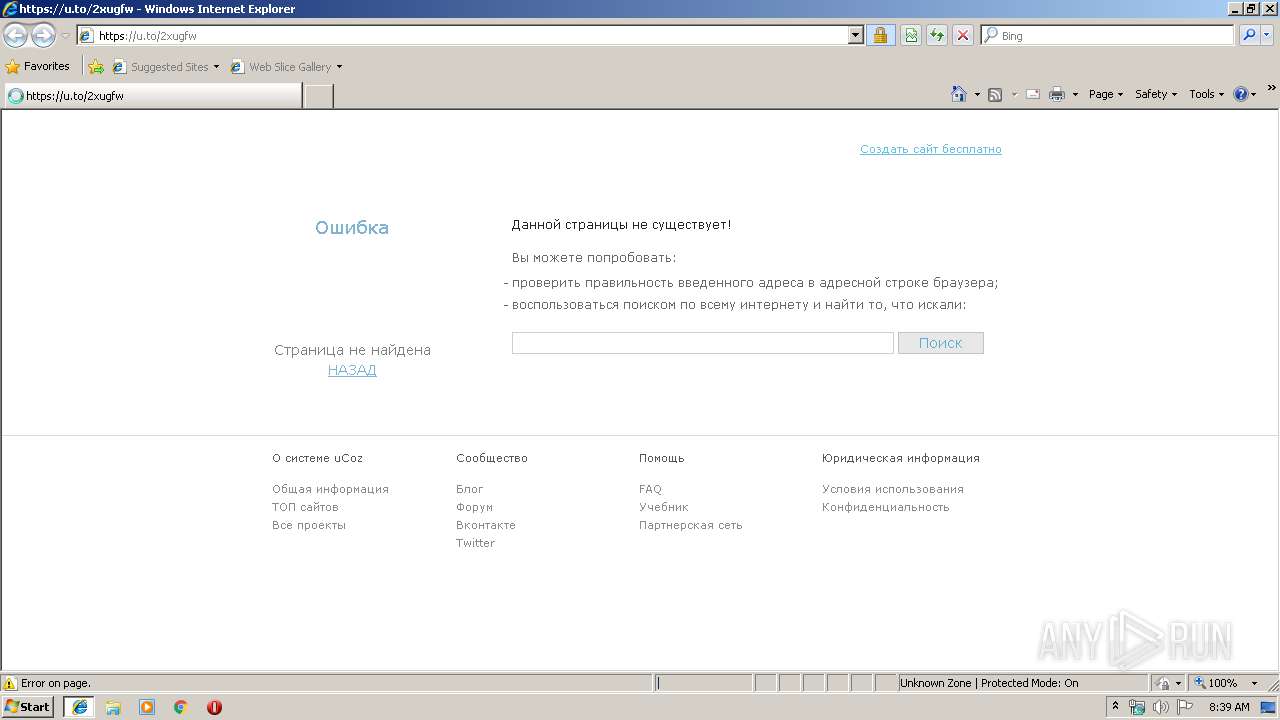1280x720 pixels.
Task: Click the browser Forward arrow button
Action: [43, 36]
